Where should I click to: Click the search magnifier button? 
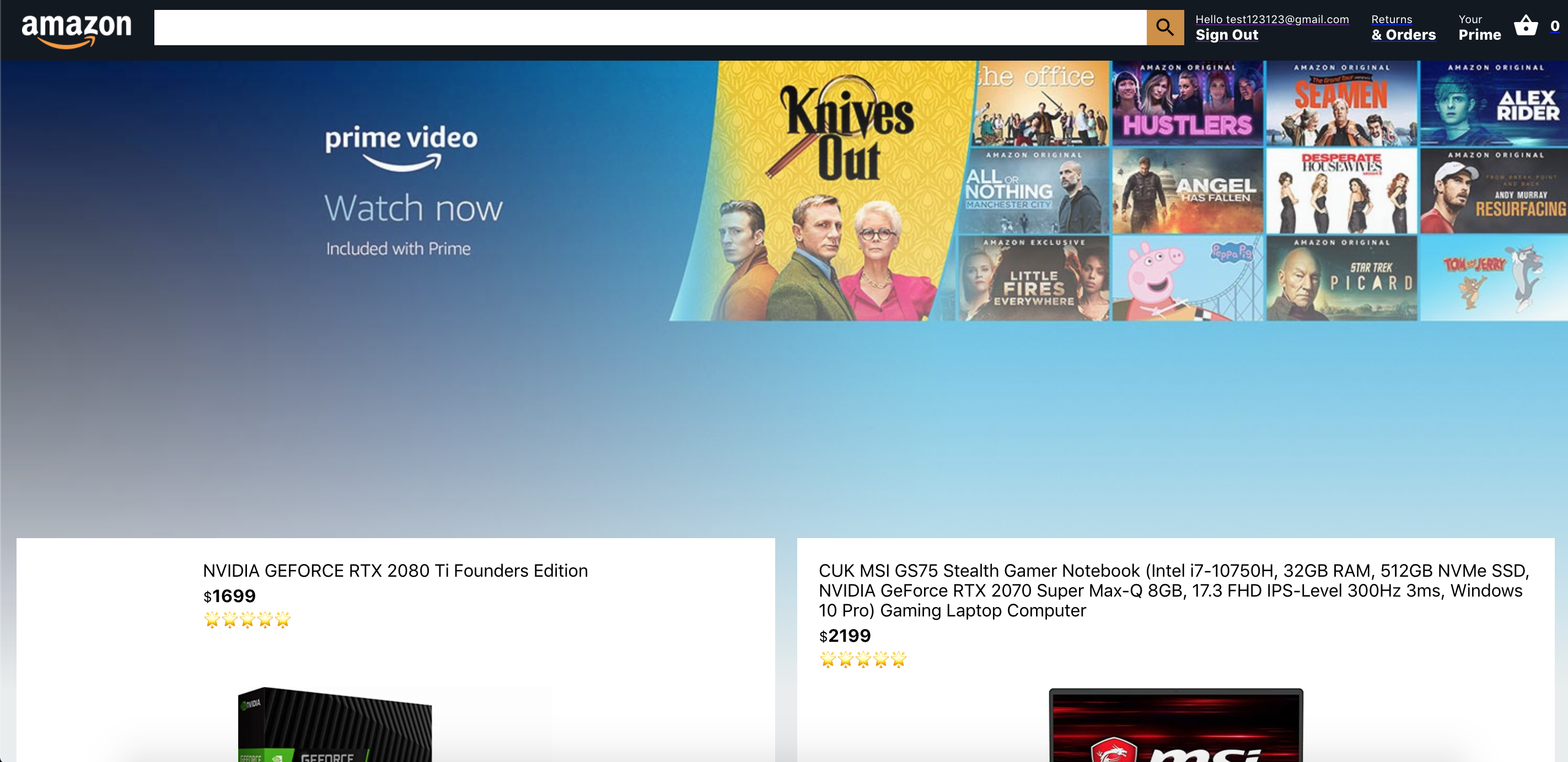point(1164,28)
